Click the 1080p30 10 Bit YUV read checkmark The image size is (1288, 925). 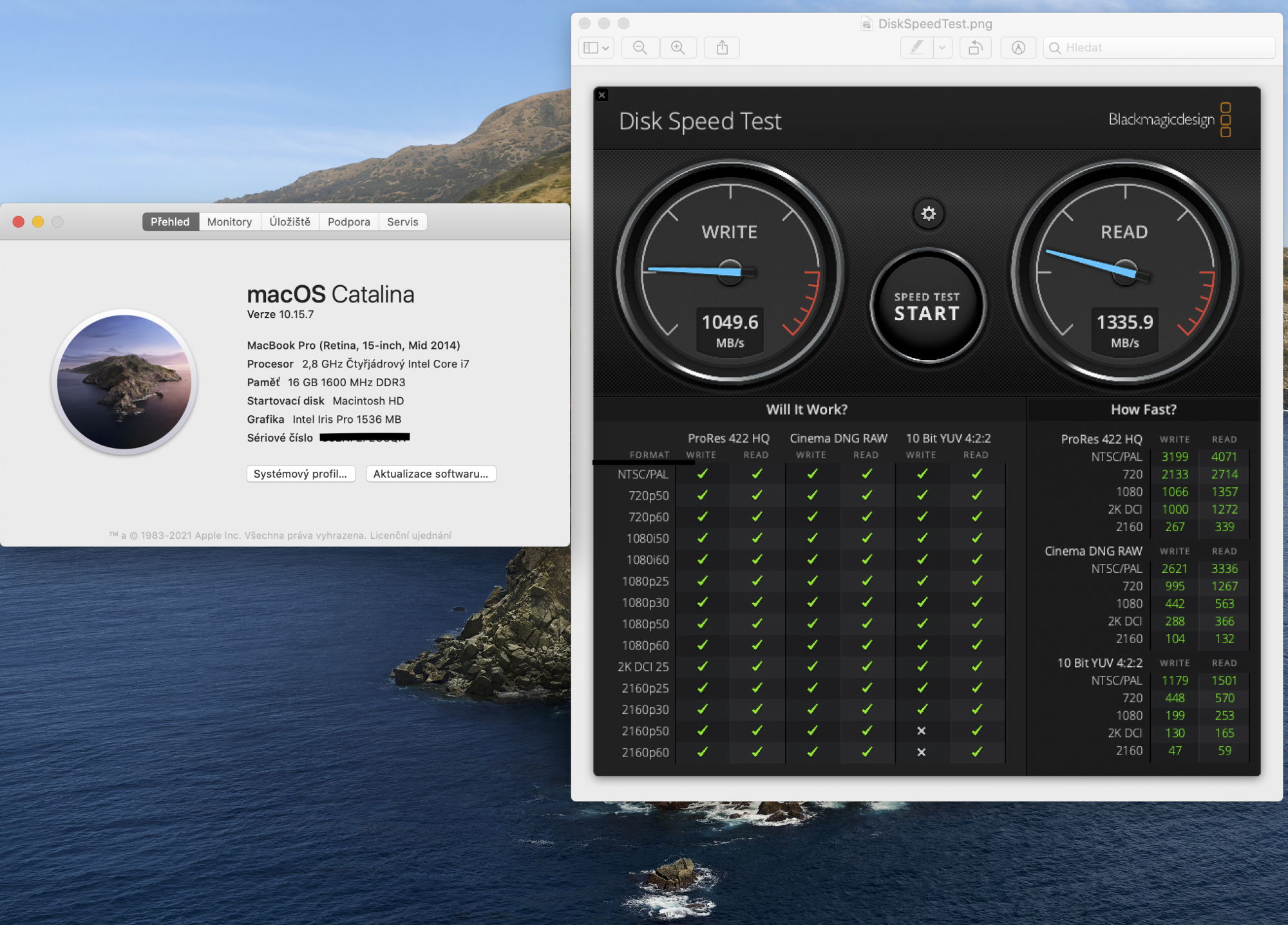click(x=977, y=602)
